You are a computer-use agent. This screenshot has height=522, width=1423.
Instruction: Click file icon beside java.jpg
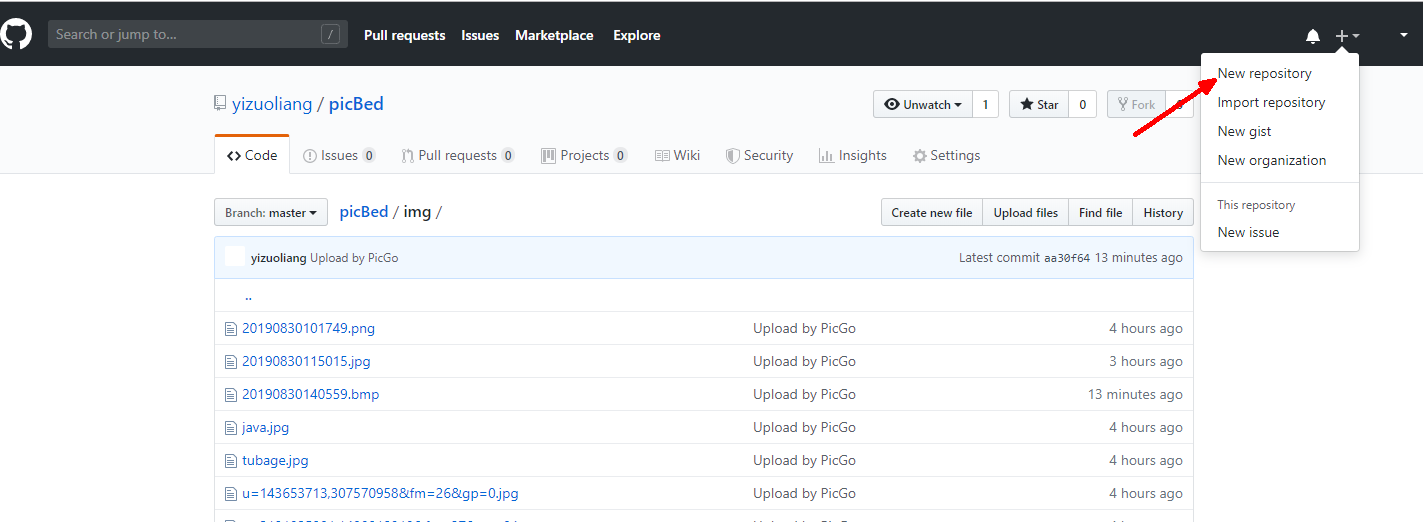pyautogui.click(x=231, y=428)
